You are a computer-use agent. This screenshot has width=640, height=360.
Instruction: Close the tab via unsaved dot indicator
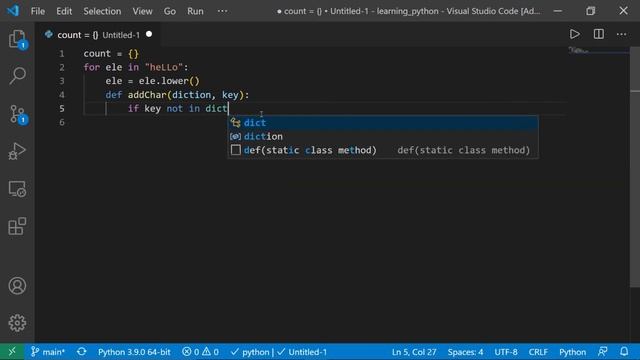coord(149,34)
